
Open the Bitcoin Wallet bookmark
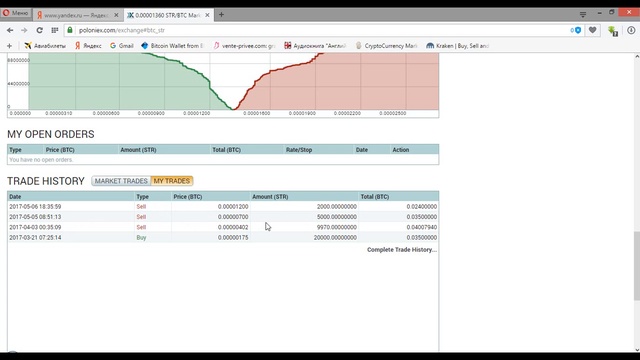172,46
